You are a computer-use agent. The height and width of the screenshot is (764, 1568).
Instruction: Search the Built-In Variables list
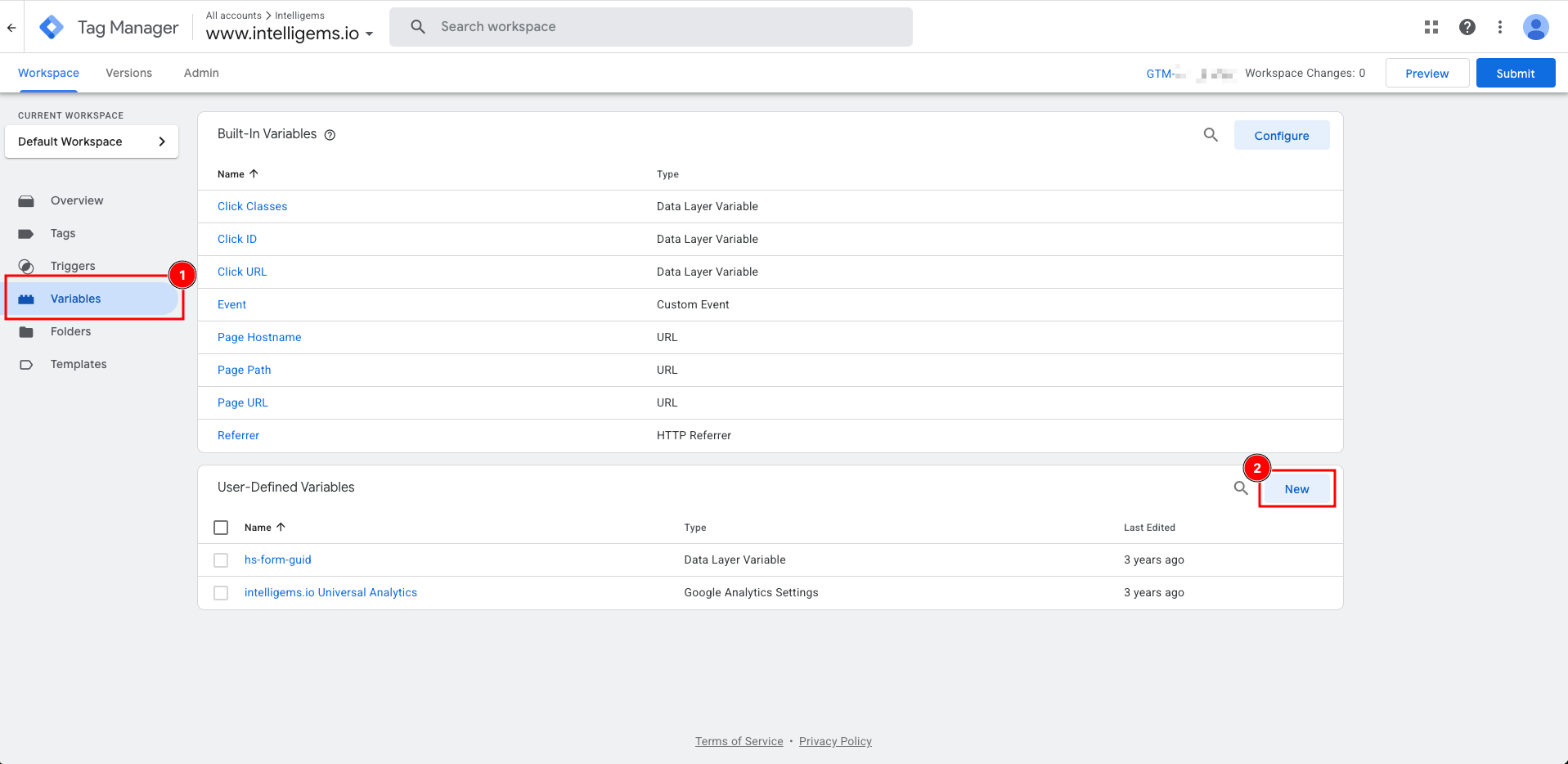point(1211,135)
